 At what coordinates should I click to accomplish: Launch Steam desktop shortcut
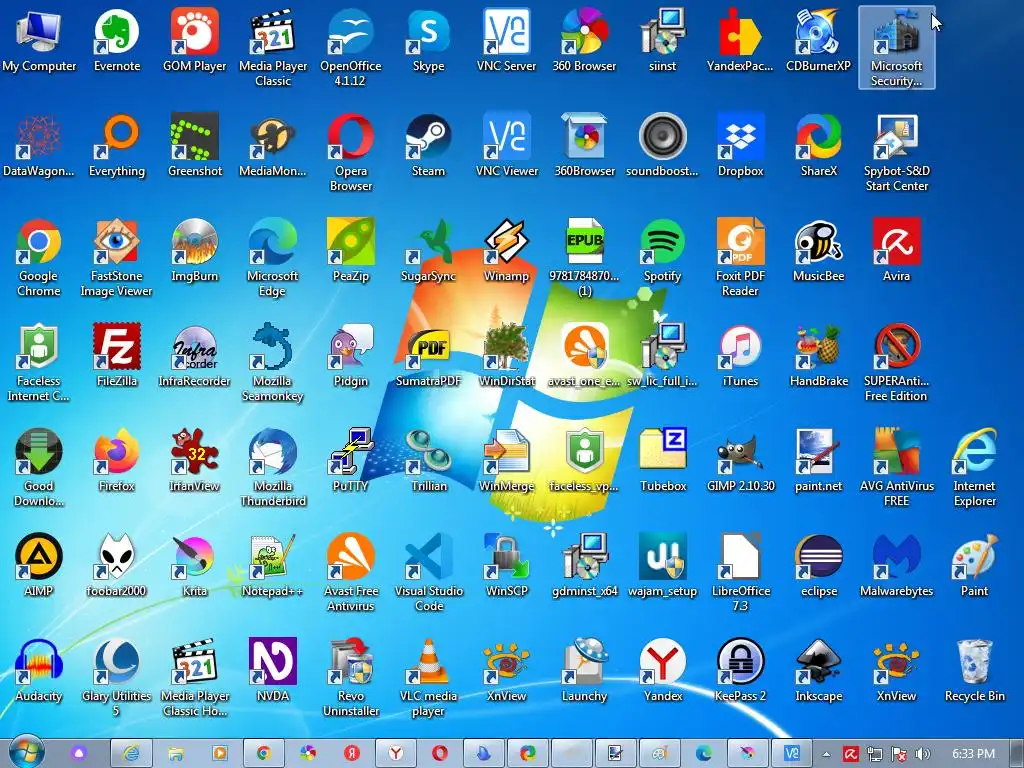[428, 146]
